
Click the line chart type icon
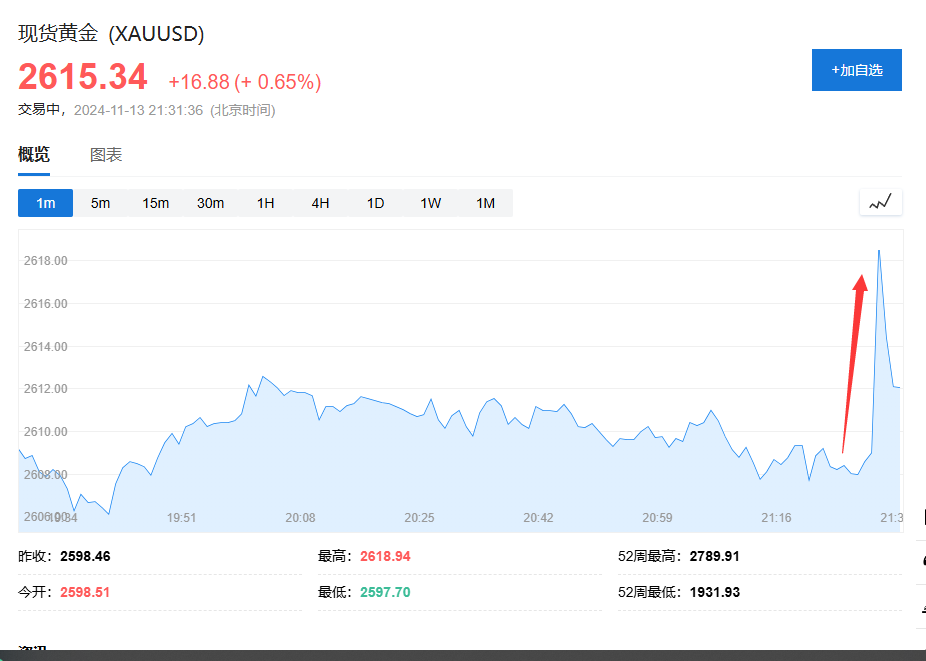point(880,203)
